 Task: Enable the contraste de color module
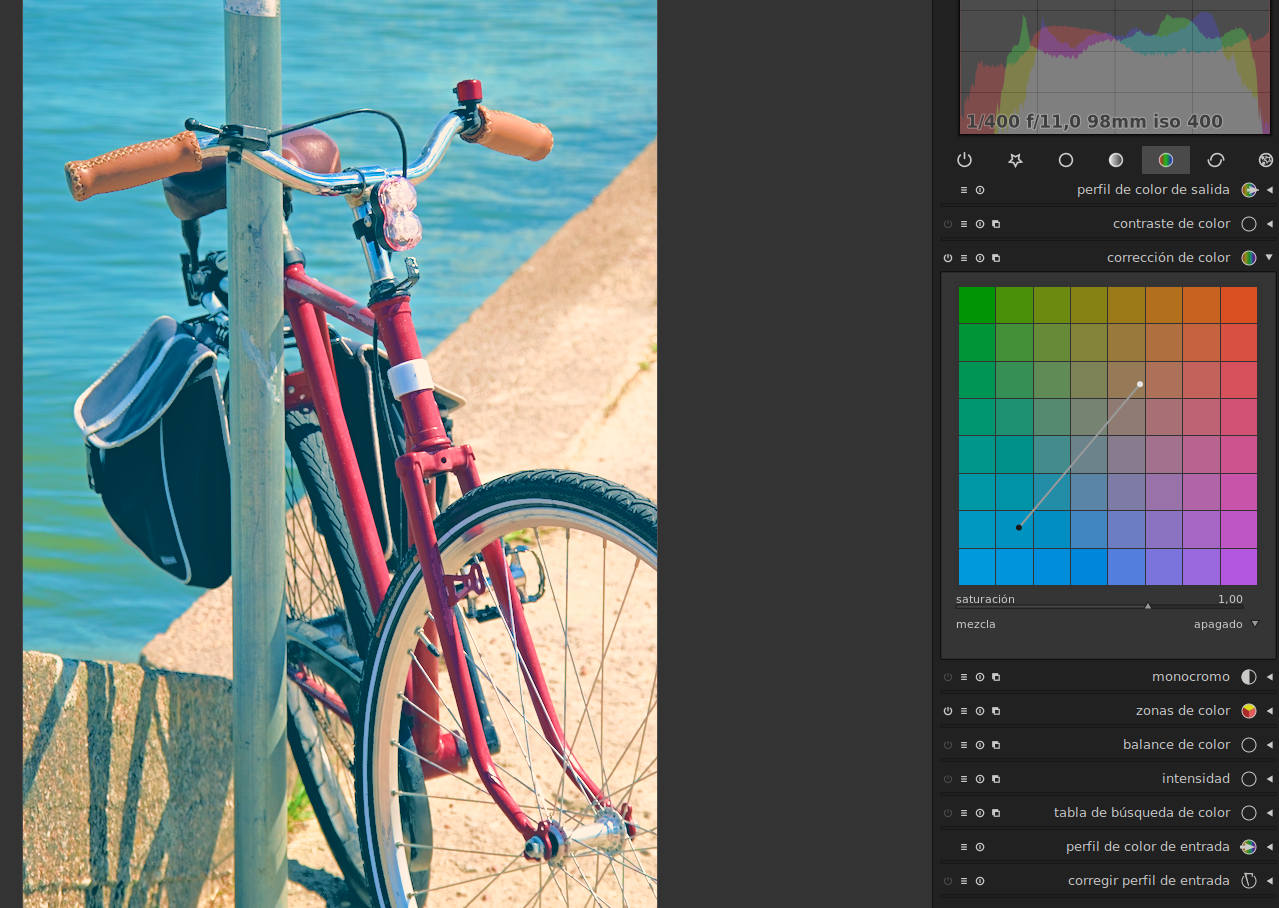[948, 224]
